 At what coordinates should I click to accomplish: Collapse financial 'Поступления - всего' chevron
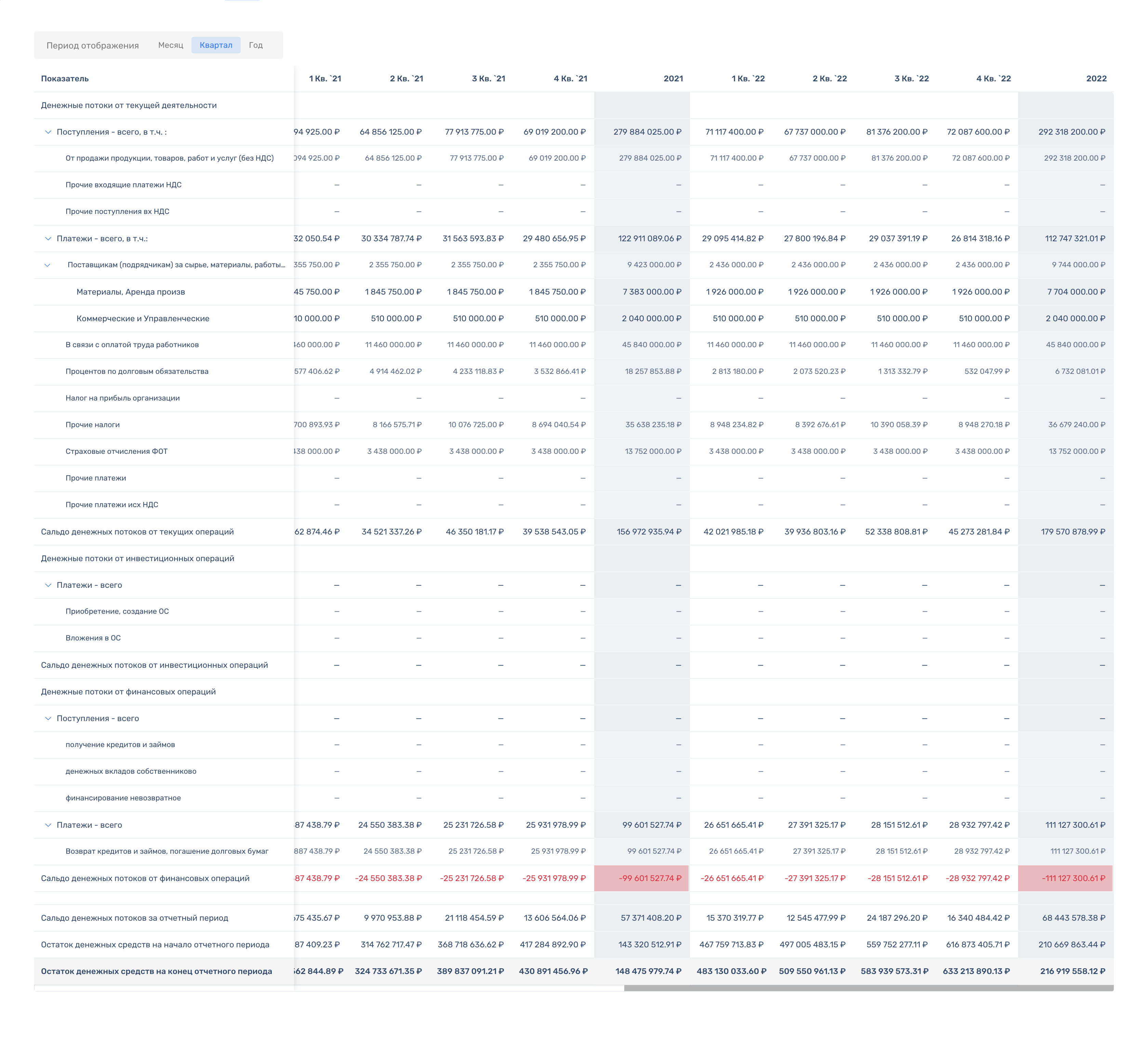48,718
